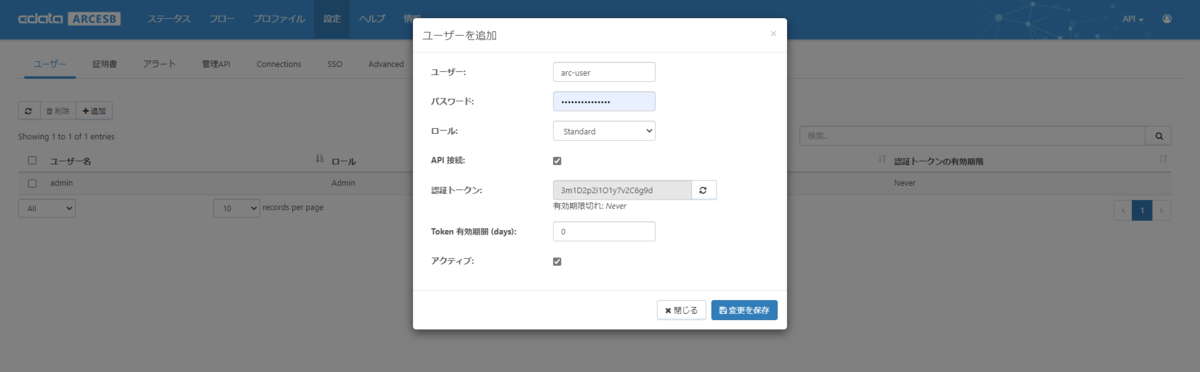Click the 'Showing 1 to 1 of 1 entries' text
The height and width of the screenshot is (372, 1200).
65,136
